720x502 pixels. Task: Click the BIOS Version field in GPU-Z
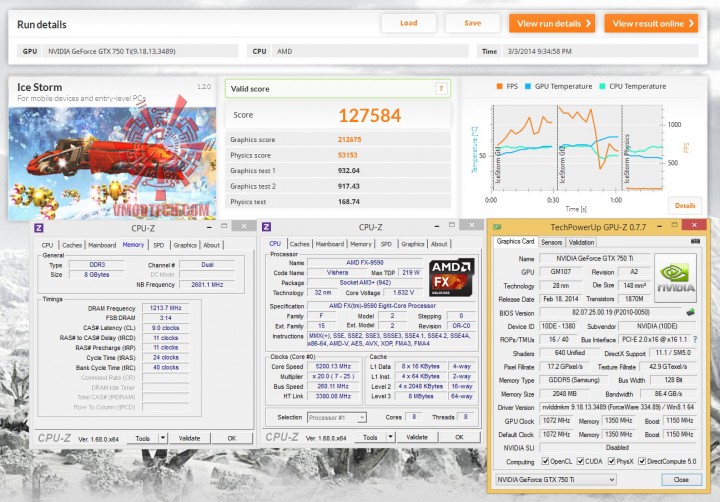click(x=611, y=312)
